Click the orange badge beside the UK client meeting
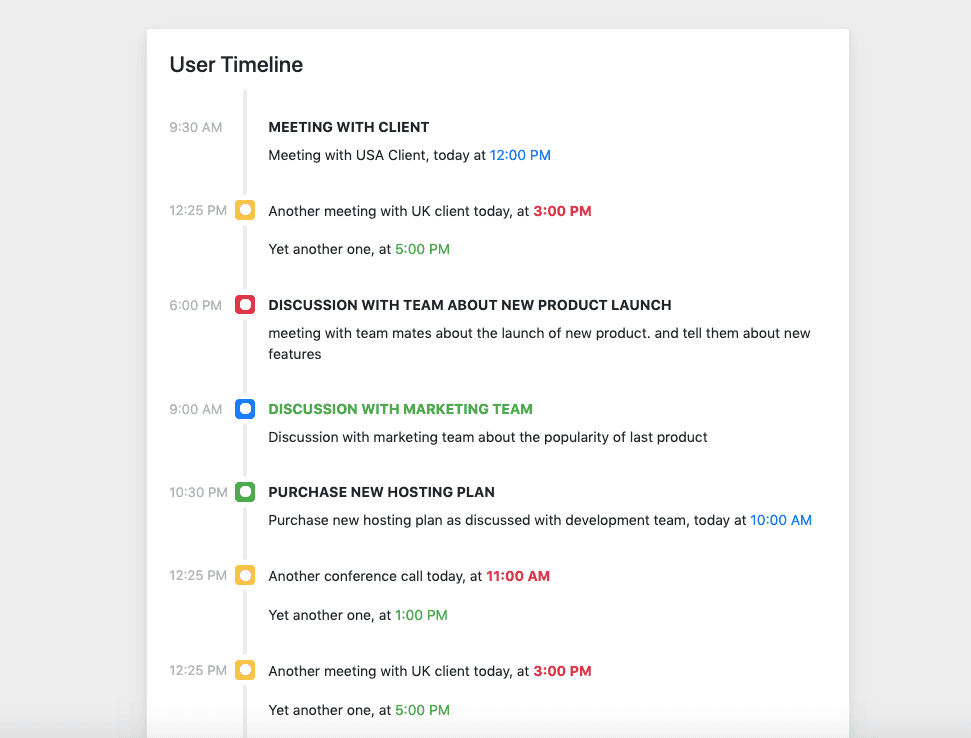Screen dimensions: 971x738 [245, 210]
